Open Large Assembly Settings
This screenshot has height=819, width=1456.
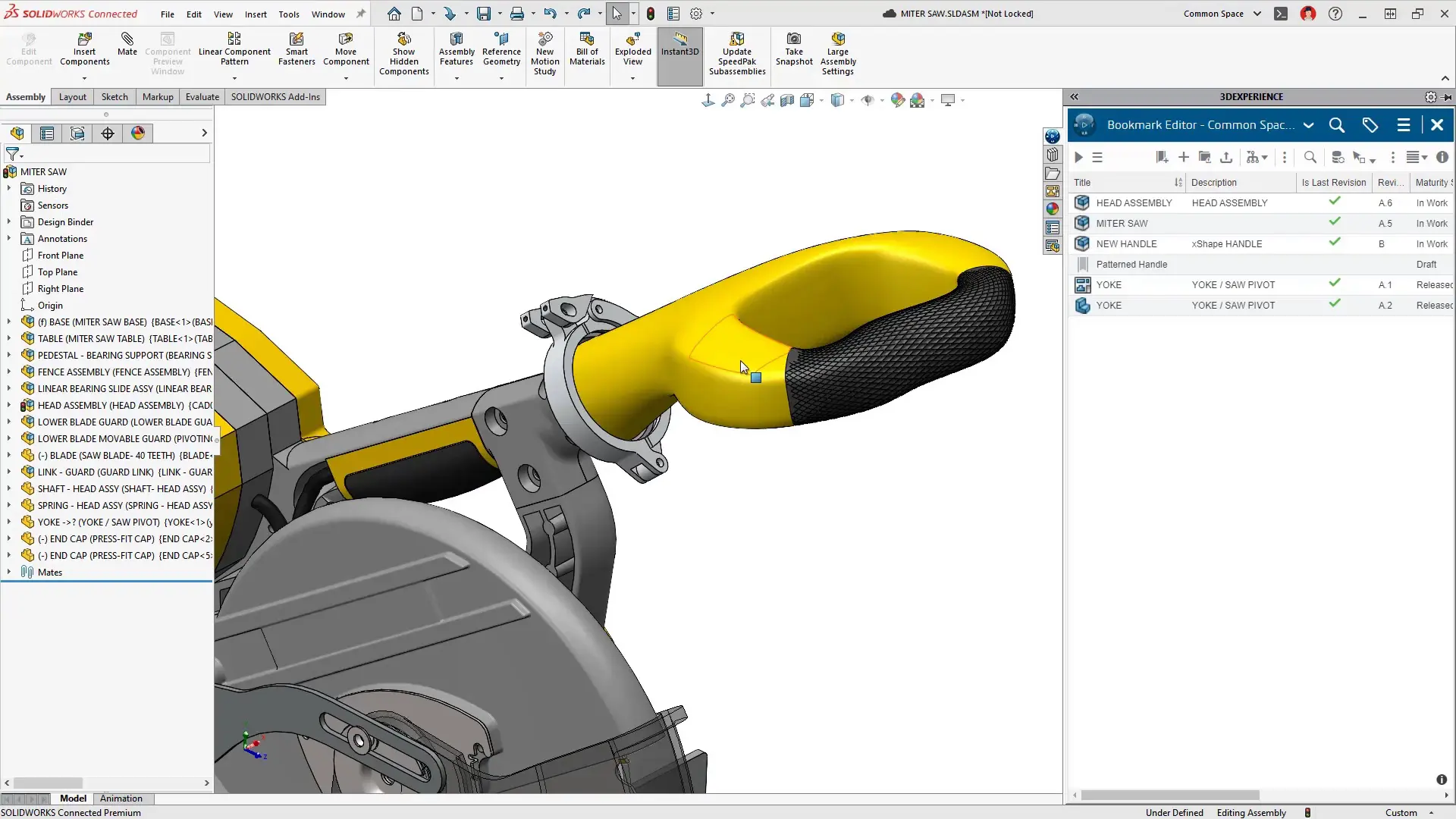pos(838,54)
